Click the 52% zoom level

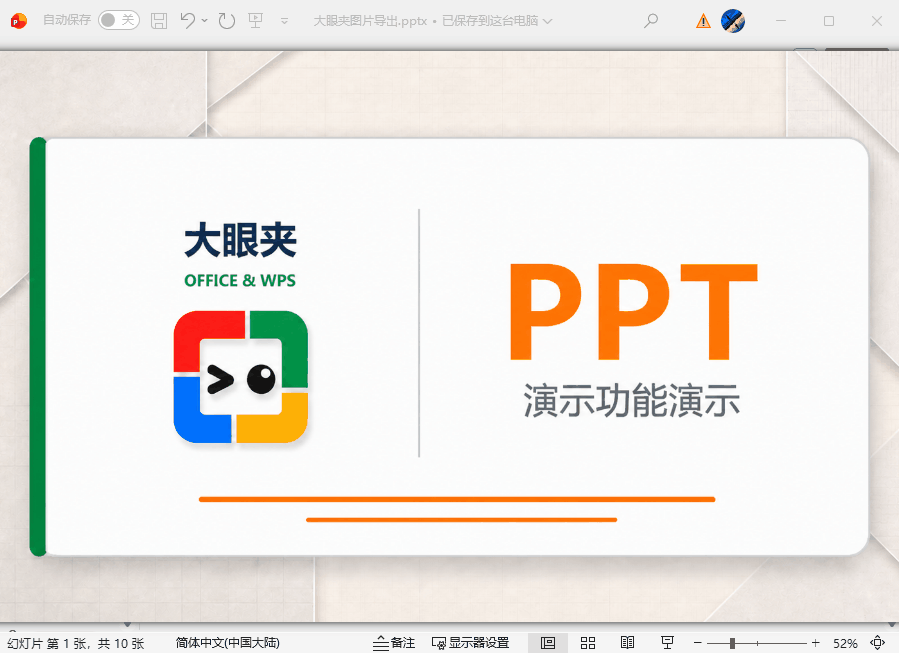pyautogui.click(x=845, y=643)
